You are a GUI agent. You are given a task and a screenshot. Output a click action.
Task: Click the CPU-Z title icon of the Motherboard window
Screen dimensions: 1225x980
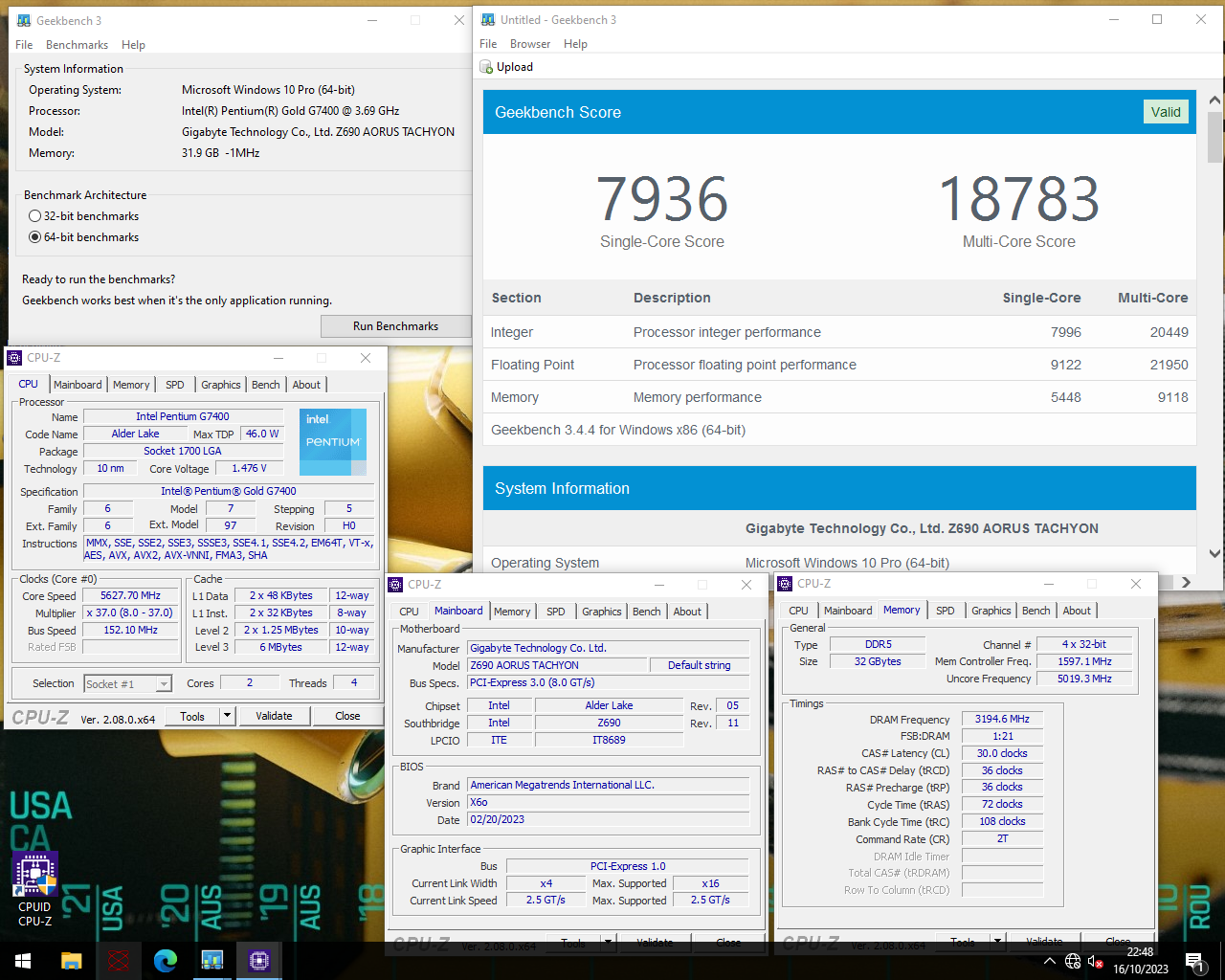click(395, 585)
